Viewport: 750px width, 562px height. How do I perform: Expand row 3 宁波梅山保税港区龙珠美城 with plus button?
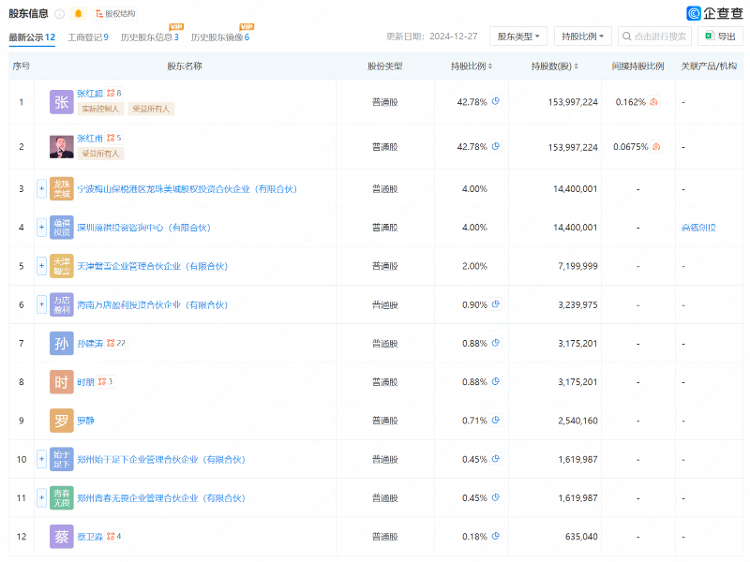click(x=42, y=188)
